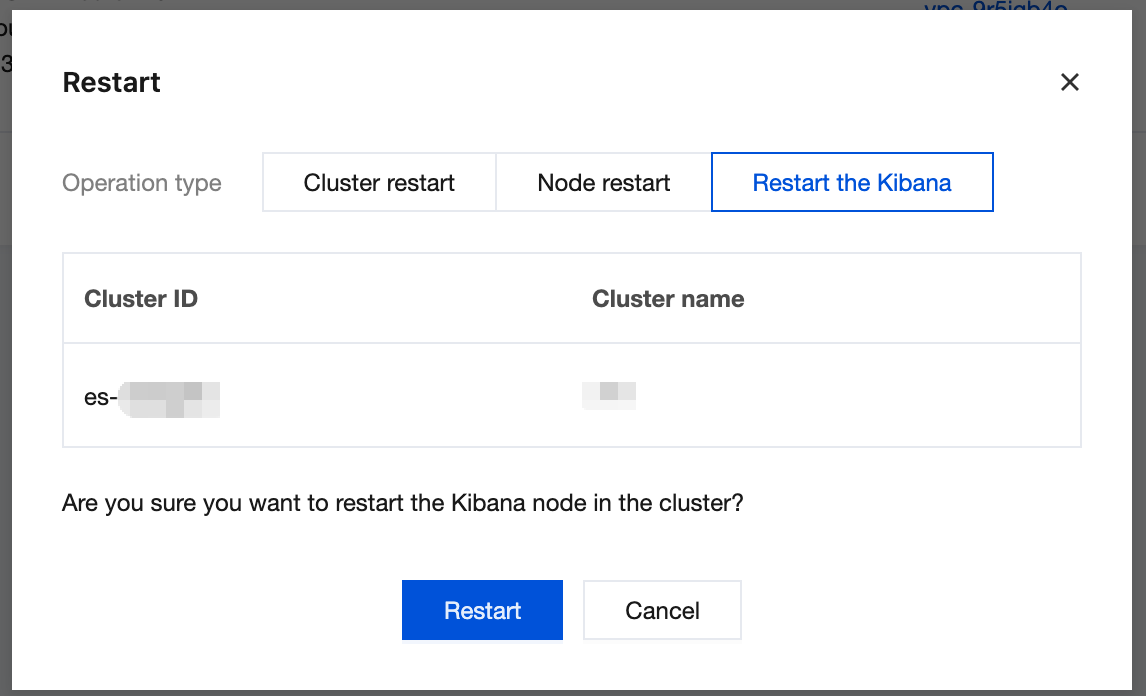The image size is (1146, 696).
Task: Click the blurred cluster name value
Action: [609, 392]
